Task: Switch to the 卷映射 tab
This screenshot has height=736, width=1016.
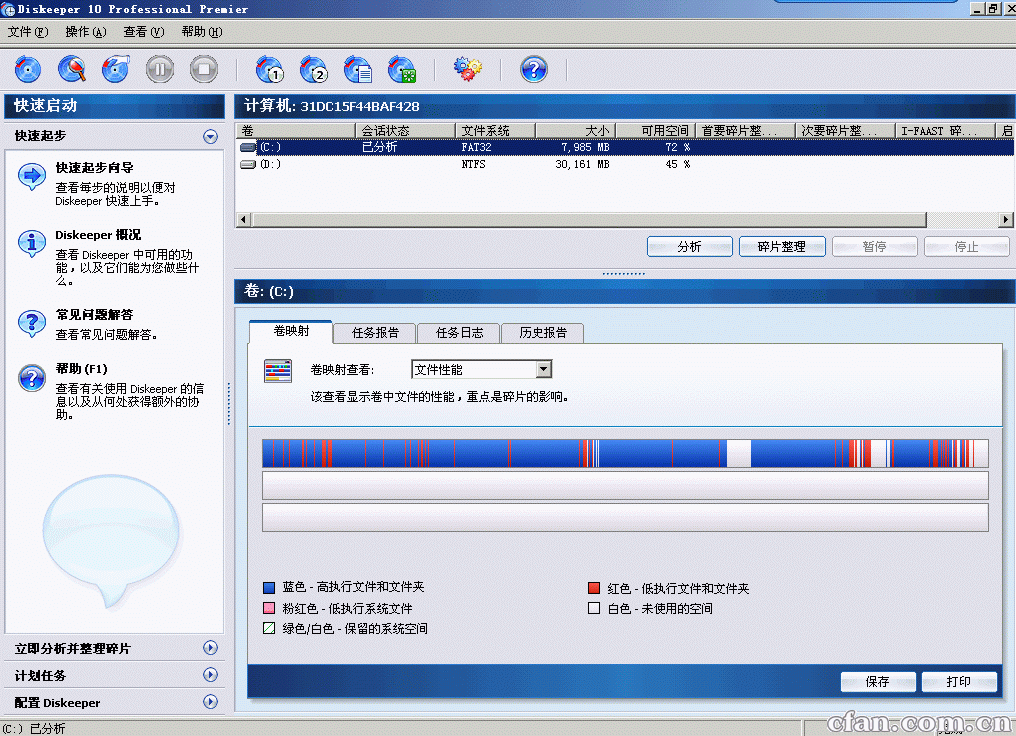Action: pyautogui.click(x=291, y=331)
